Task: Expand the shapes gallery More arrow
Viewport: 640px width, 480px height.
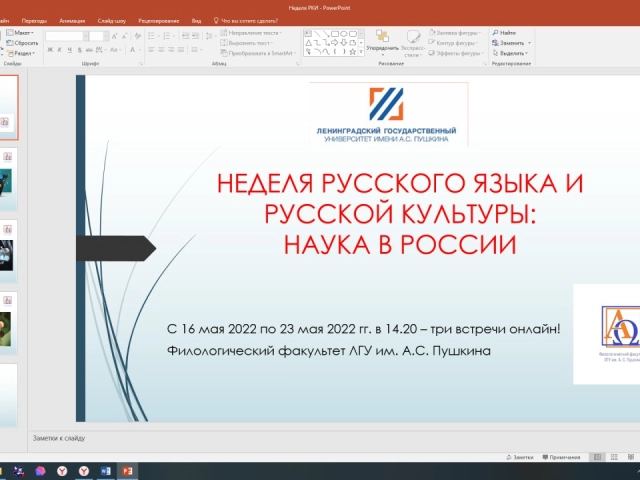Action: [x=361, y=52]
